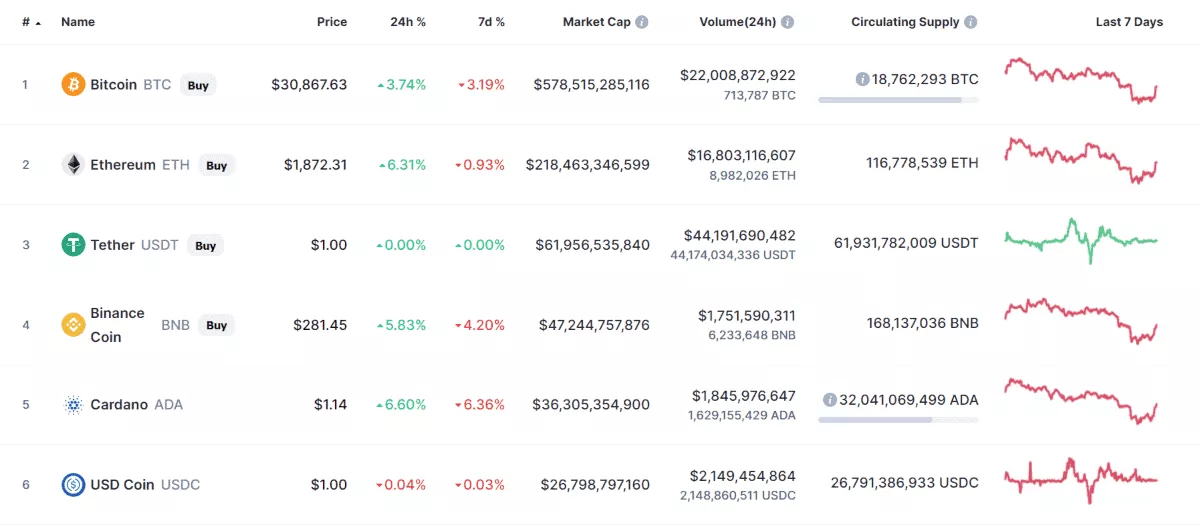
Task: Open Tether's green 7-day sparkline chart
Action: coord(1081,240)
